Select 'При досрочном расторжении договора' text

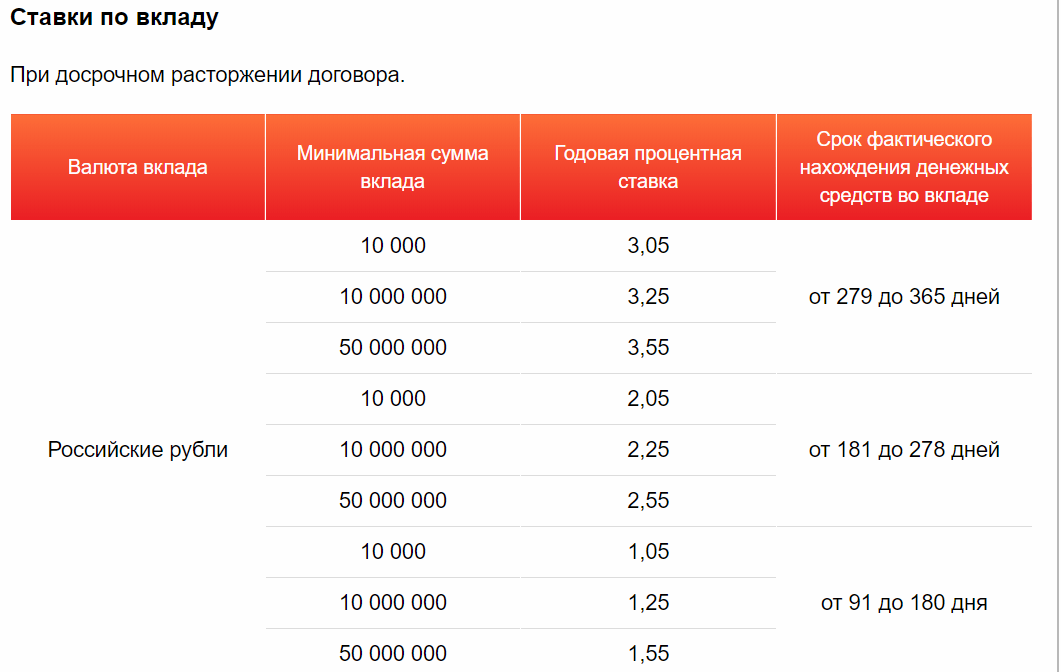207,74
